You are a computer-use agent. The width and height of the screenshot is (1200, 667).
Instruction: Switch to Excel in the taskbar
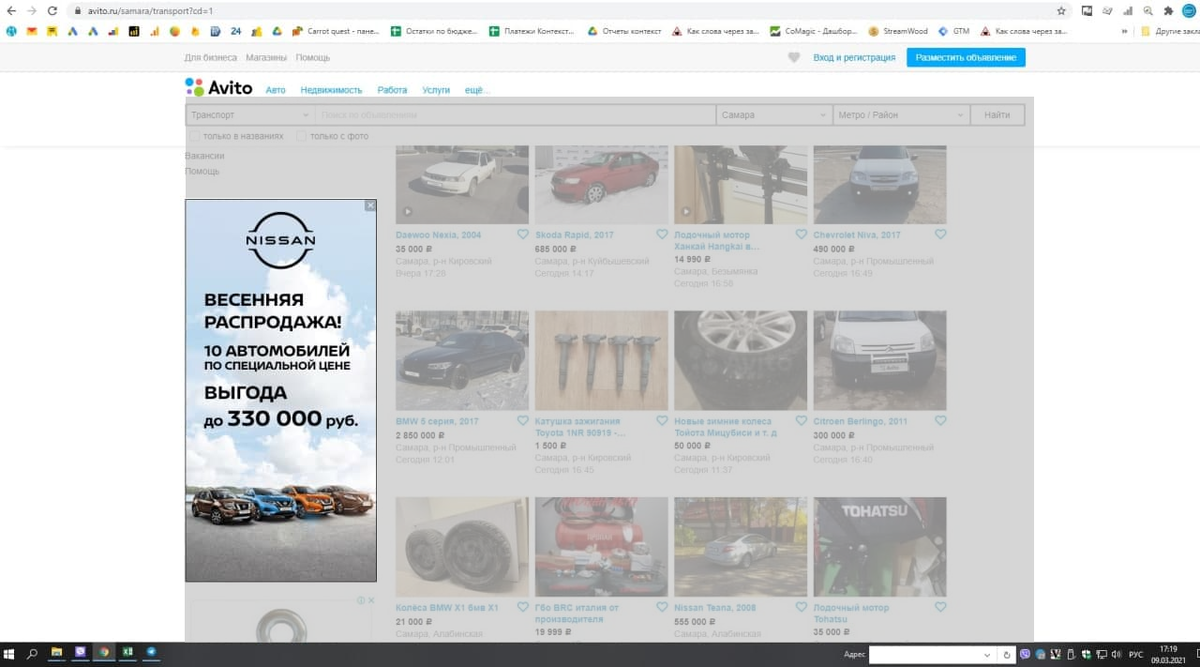click(x=128, y=653)
